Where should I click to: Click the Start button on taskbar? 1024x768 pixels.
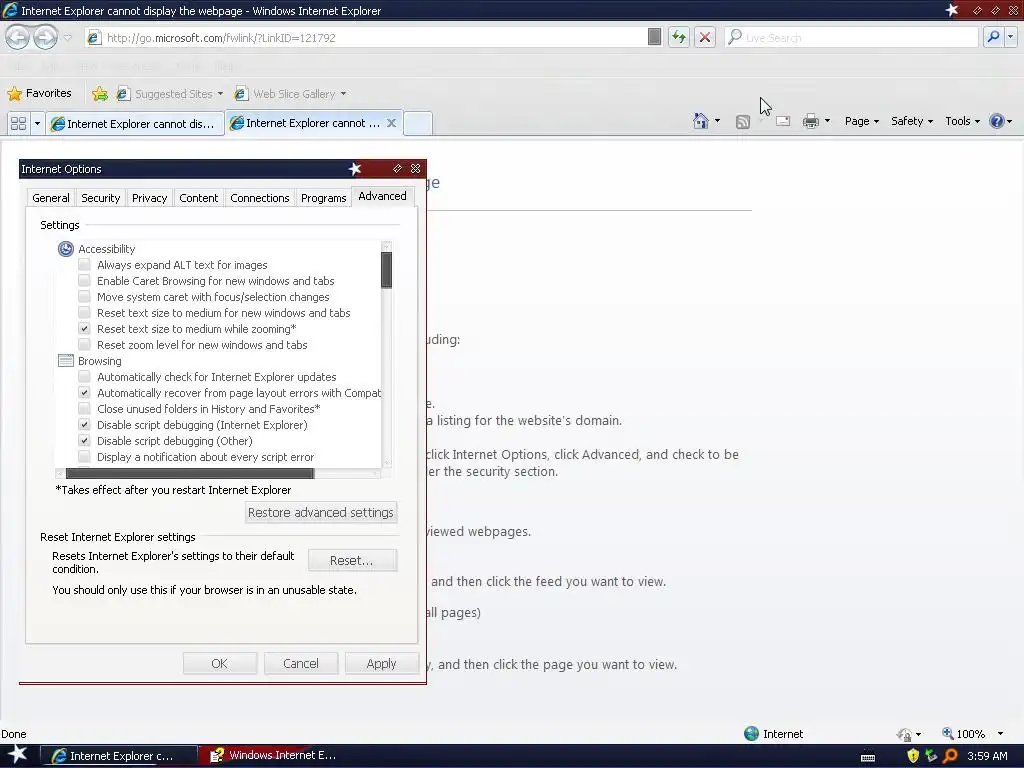(18, 754)
